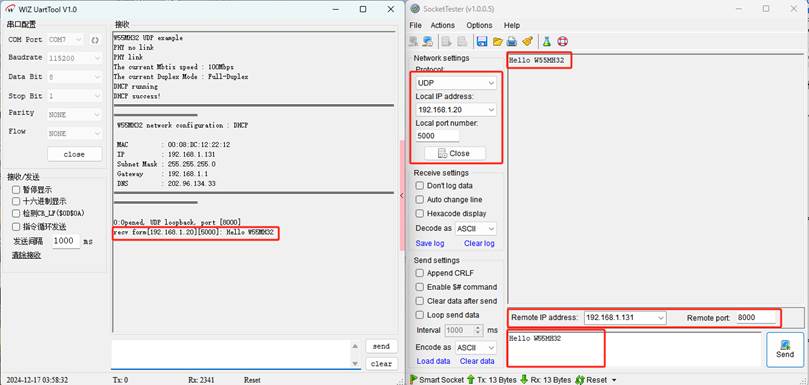Expand the Decode as ASCII dropdown
The height and width of the screenshot is (385, 809).
pos(476,228)
